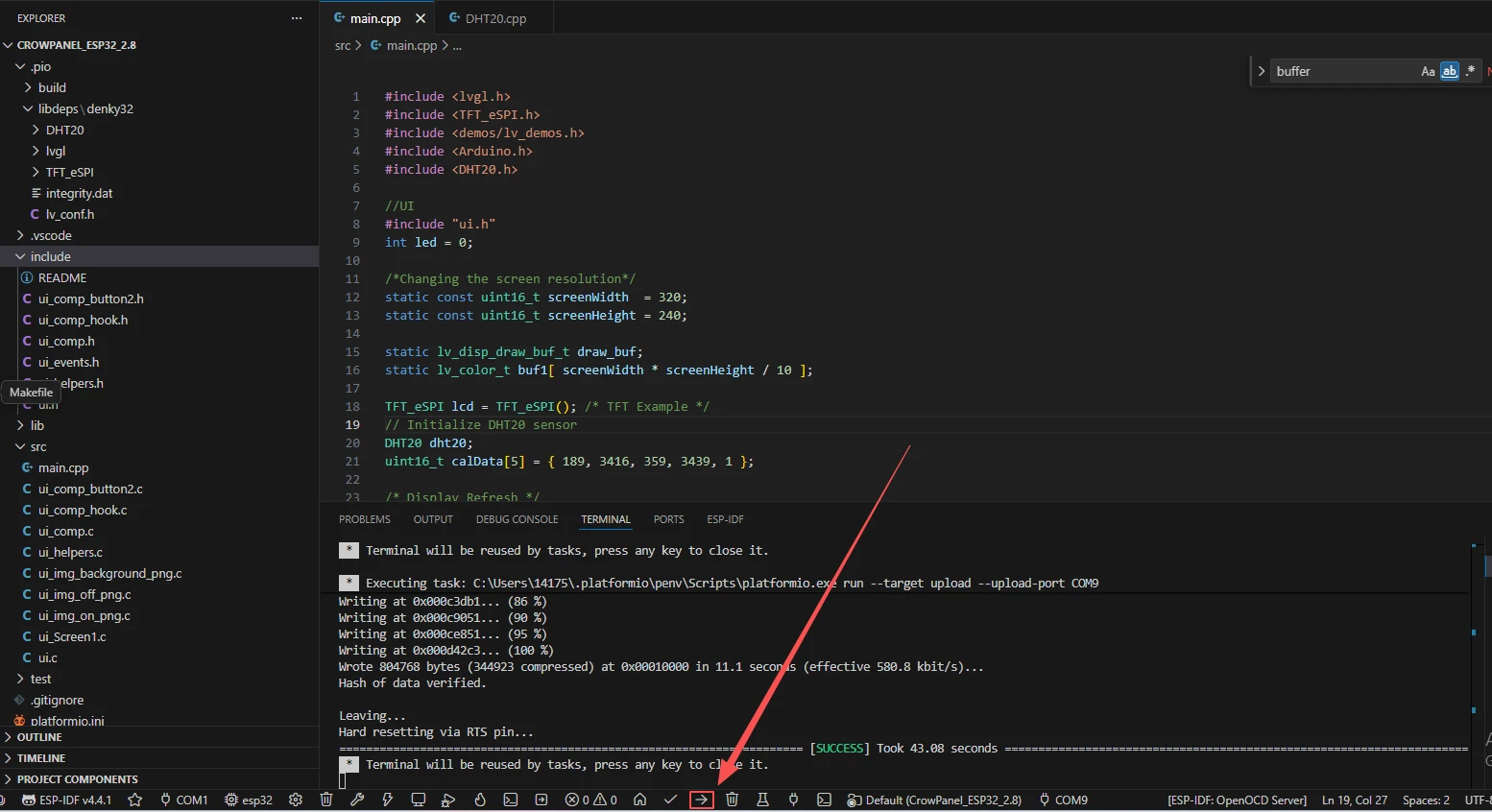Expand the TFT_eSPI folder
This screenshot has width=1492, height=812.
[x=69, y=172]
